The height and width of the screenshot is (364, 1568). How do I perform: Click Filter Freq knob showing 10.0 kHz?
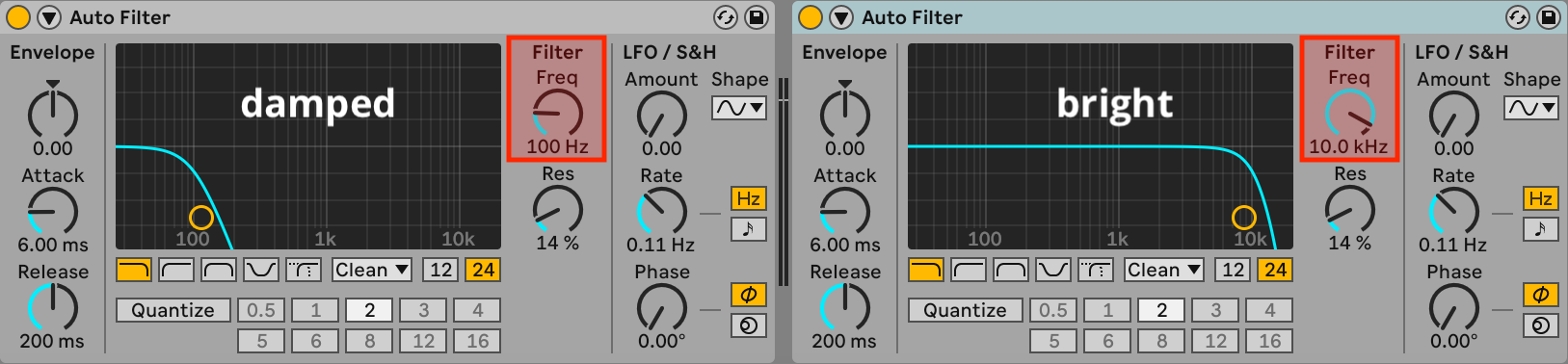tap(1350, 114)
